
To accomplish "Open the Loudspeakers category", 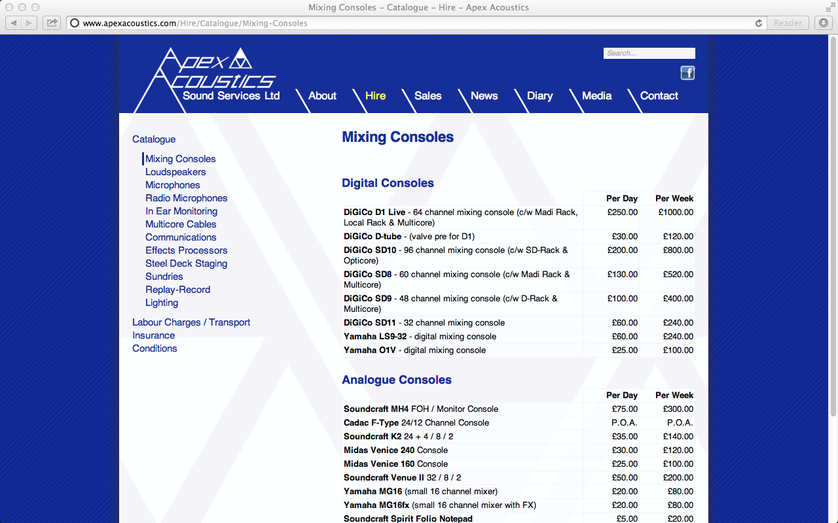I will click(175, 172).
